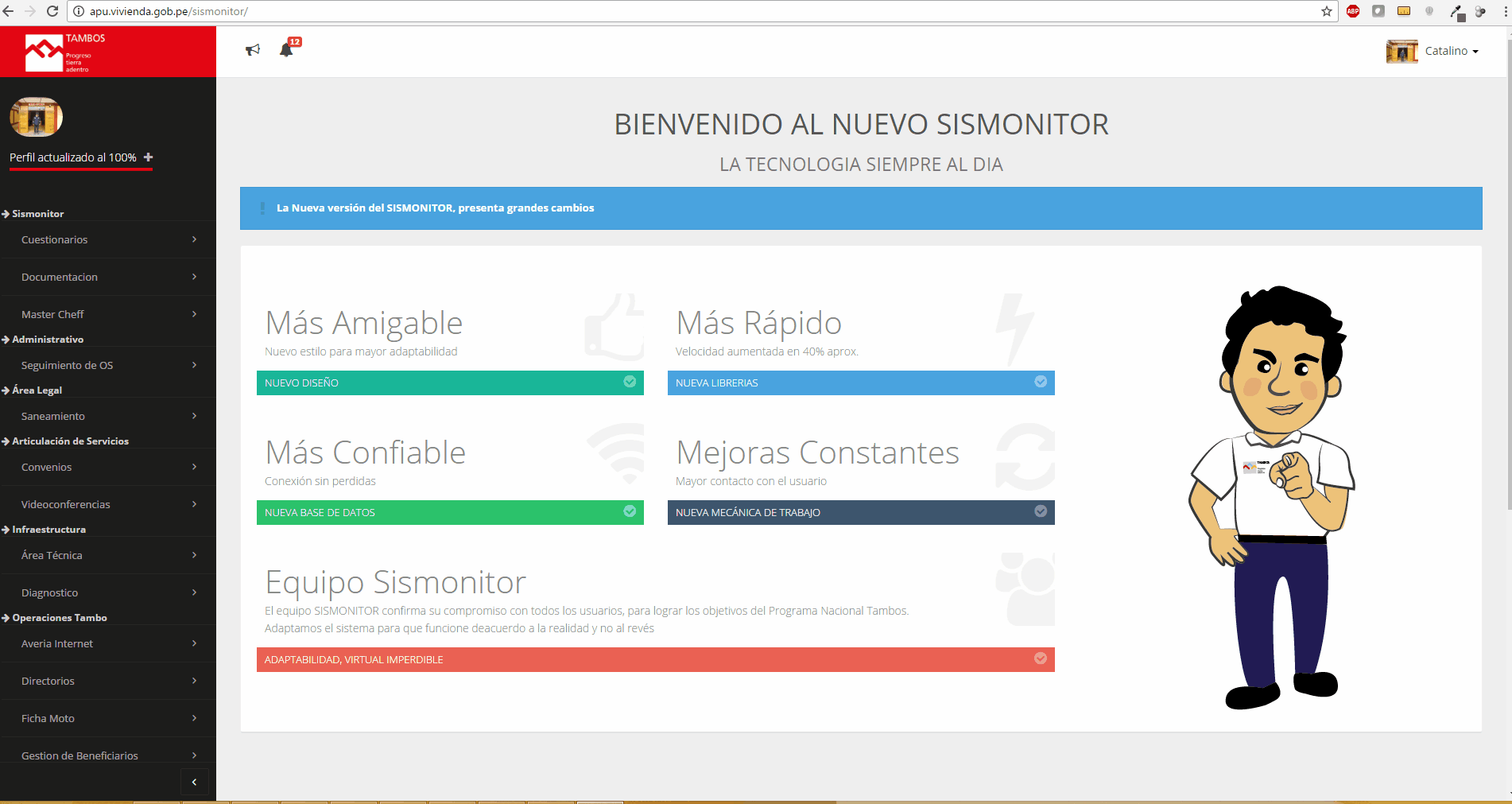This screenshot has width=1512, height=804.
Task: Click the AdBlock extension icon
Action: [x=1352, y=11]
